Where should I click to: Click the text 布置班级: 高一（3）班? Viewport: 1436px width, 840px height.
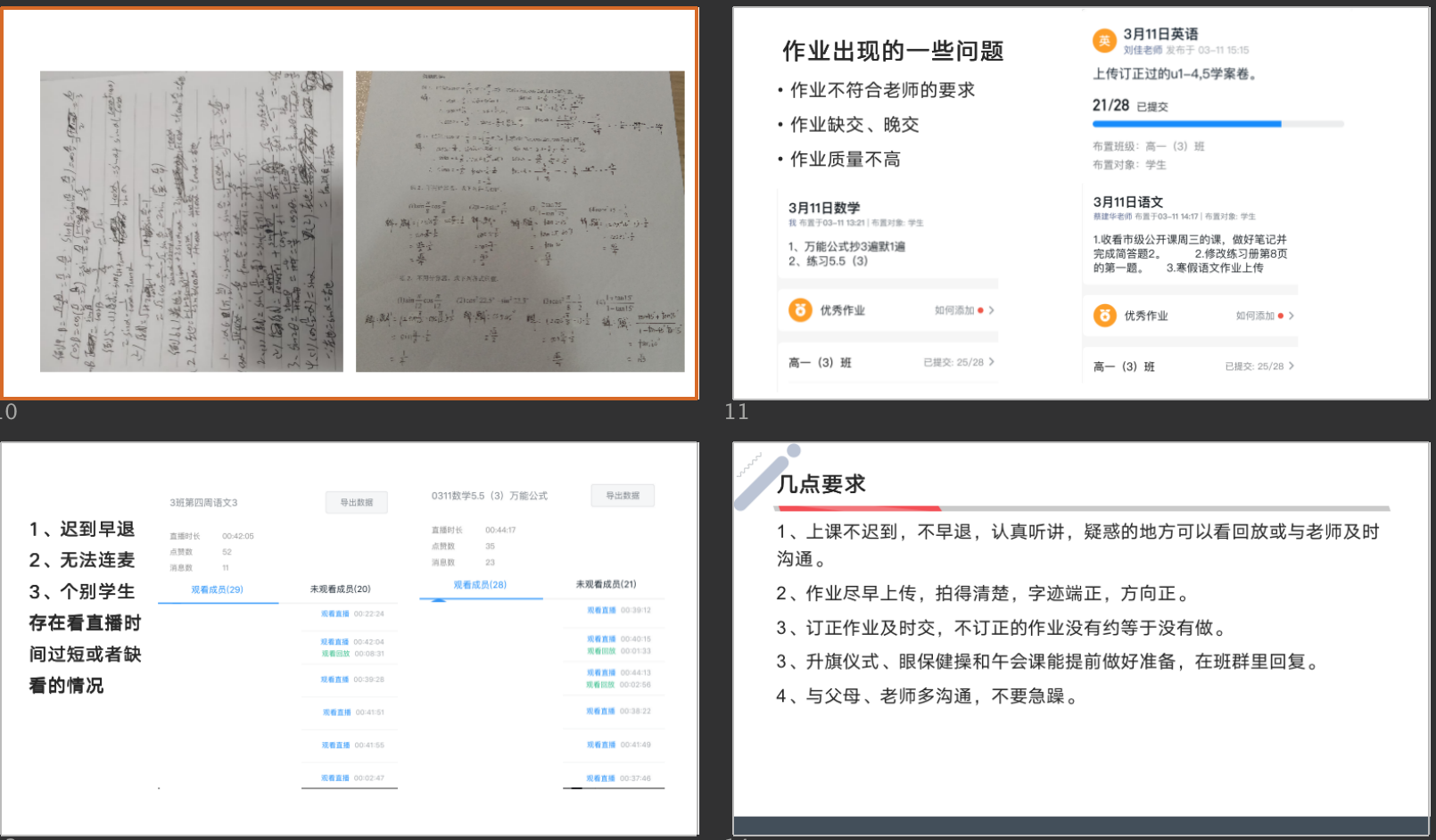pyautogui.click(x=1148, y=146)
